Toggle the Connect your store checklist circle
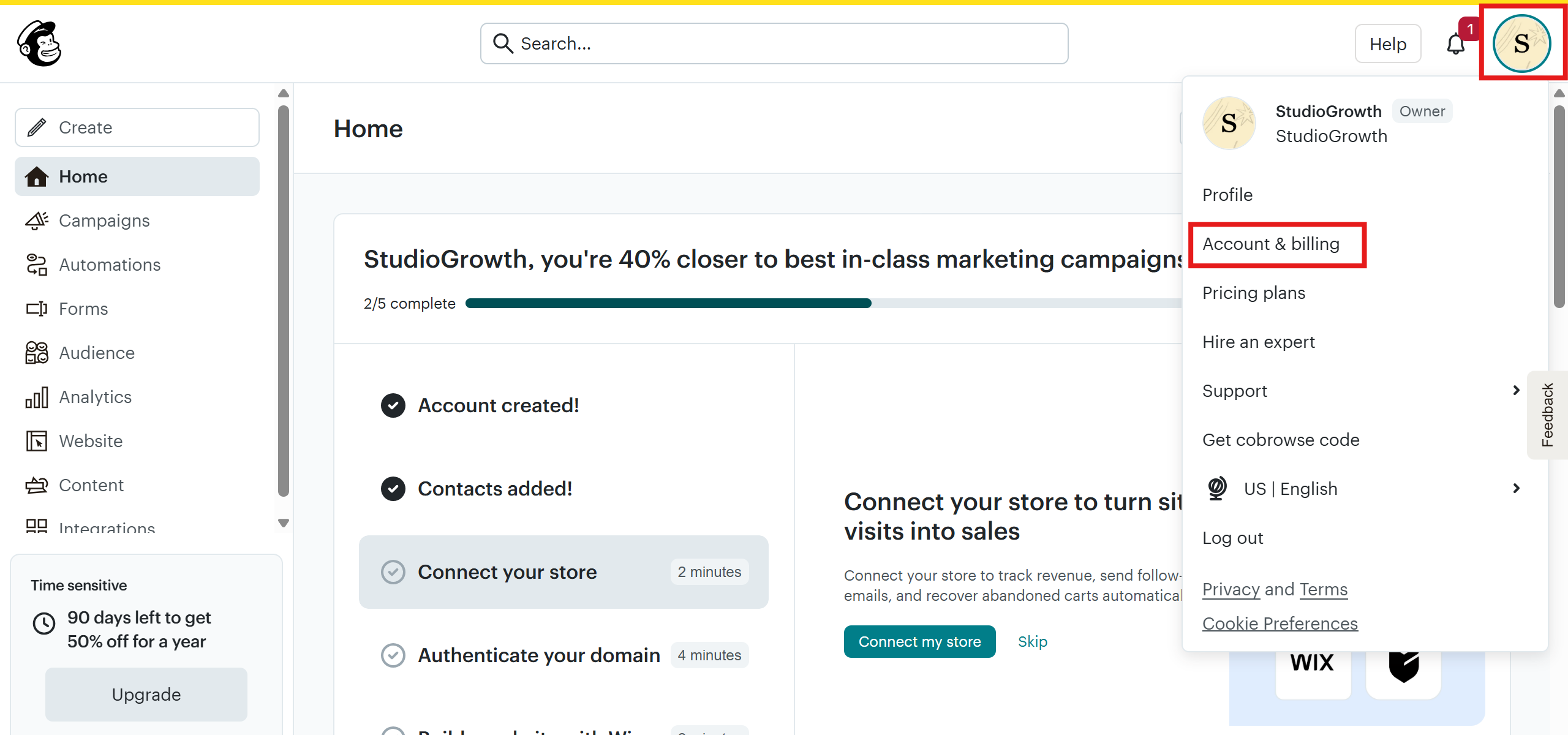Viewport: 1568px width, 735px height. pyautogui.click(x=393, y=572)
